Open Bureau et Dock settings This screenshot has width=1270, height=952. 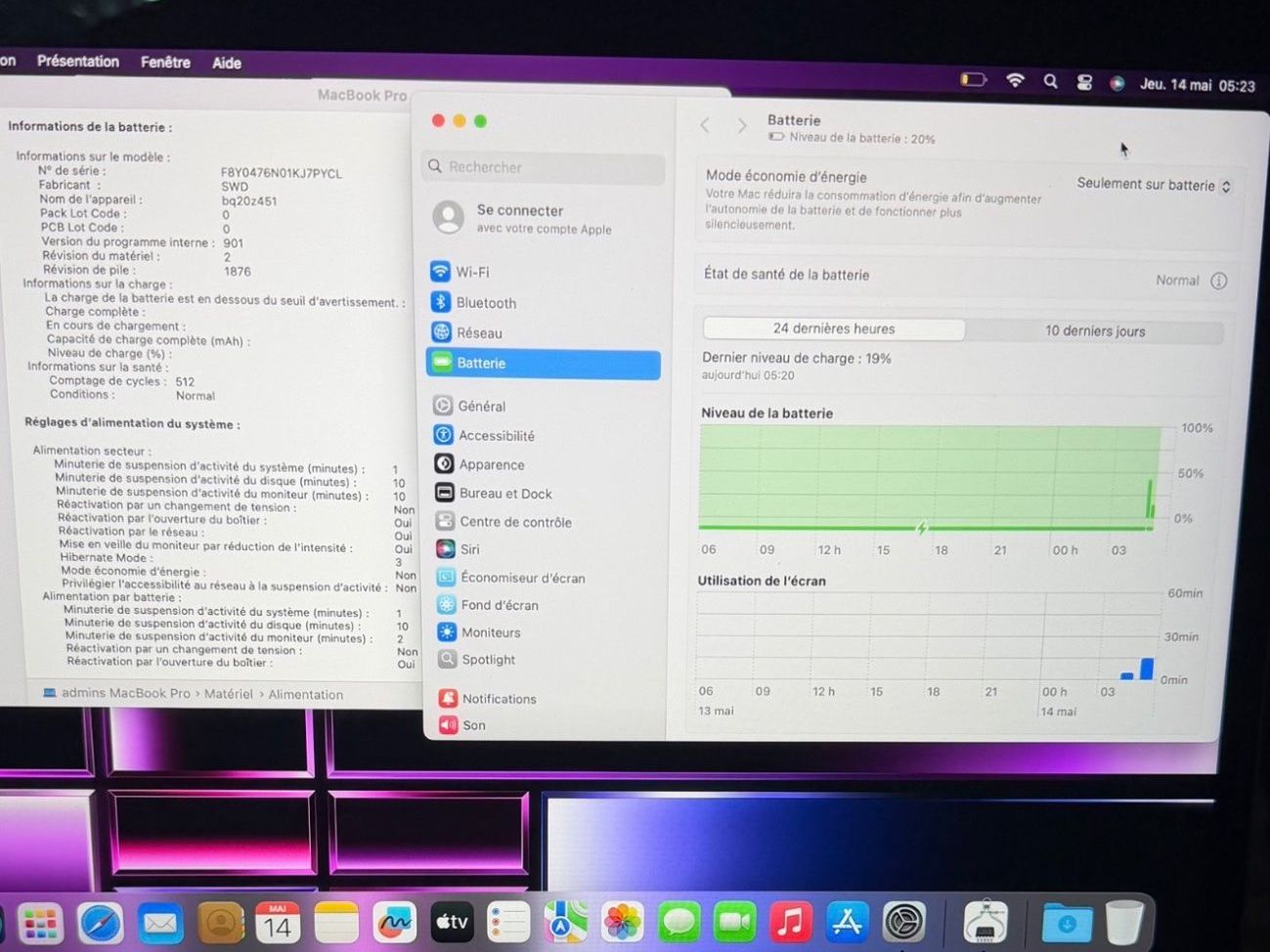point(494,494)
